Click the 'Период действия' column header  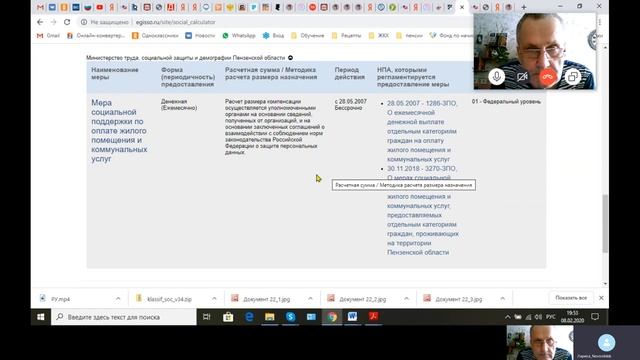350,73
